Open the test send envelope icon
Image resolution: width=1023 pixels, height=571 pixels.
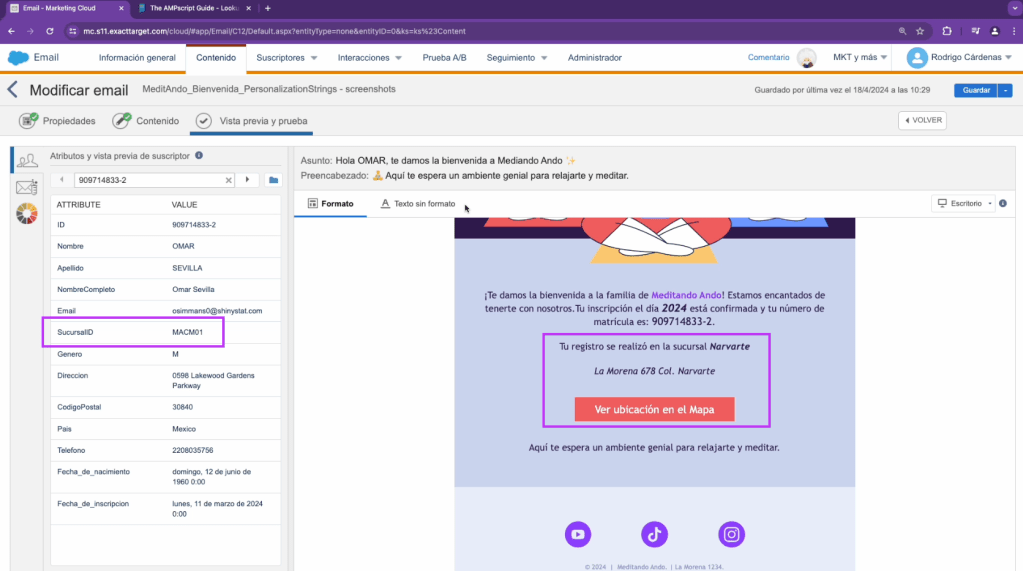coord(27,187)
